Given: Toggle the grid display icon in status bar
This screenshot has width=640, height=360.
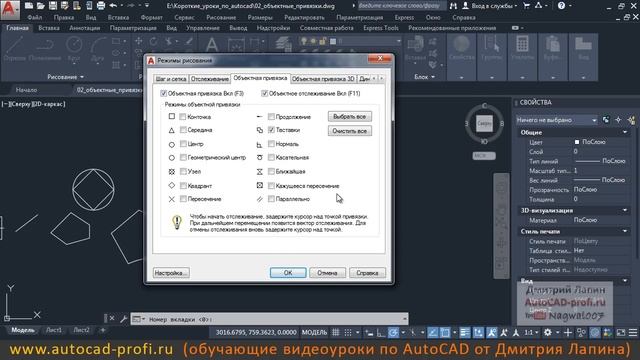Looking at the screenshot, I should 336,333.
